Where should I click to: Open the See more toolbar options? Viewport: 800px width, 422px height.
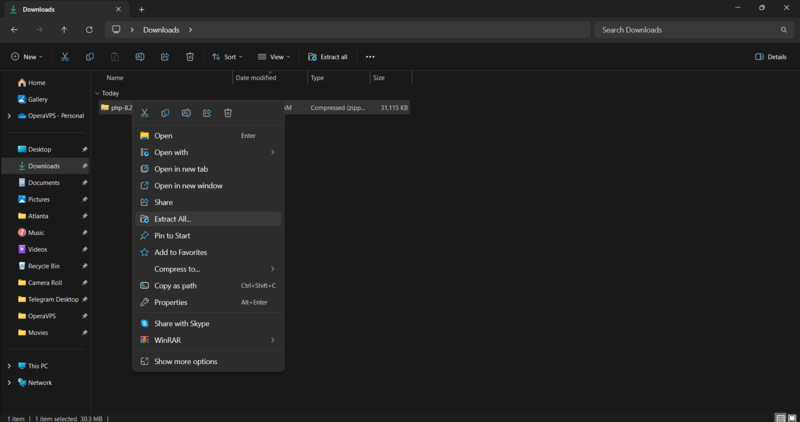click(370, 57)
